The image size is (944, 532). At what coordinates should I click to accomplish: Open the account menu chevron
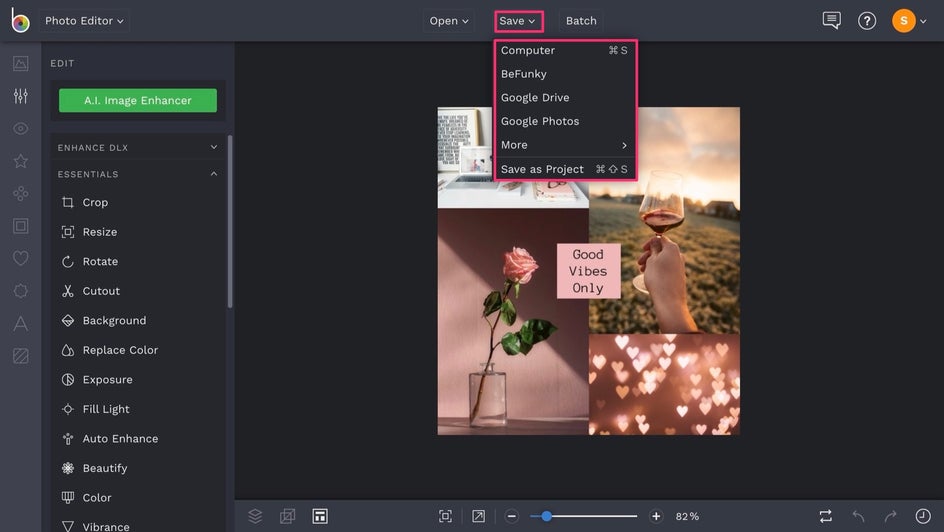coord(923,22)
